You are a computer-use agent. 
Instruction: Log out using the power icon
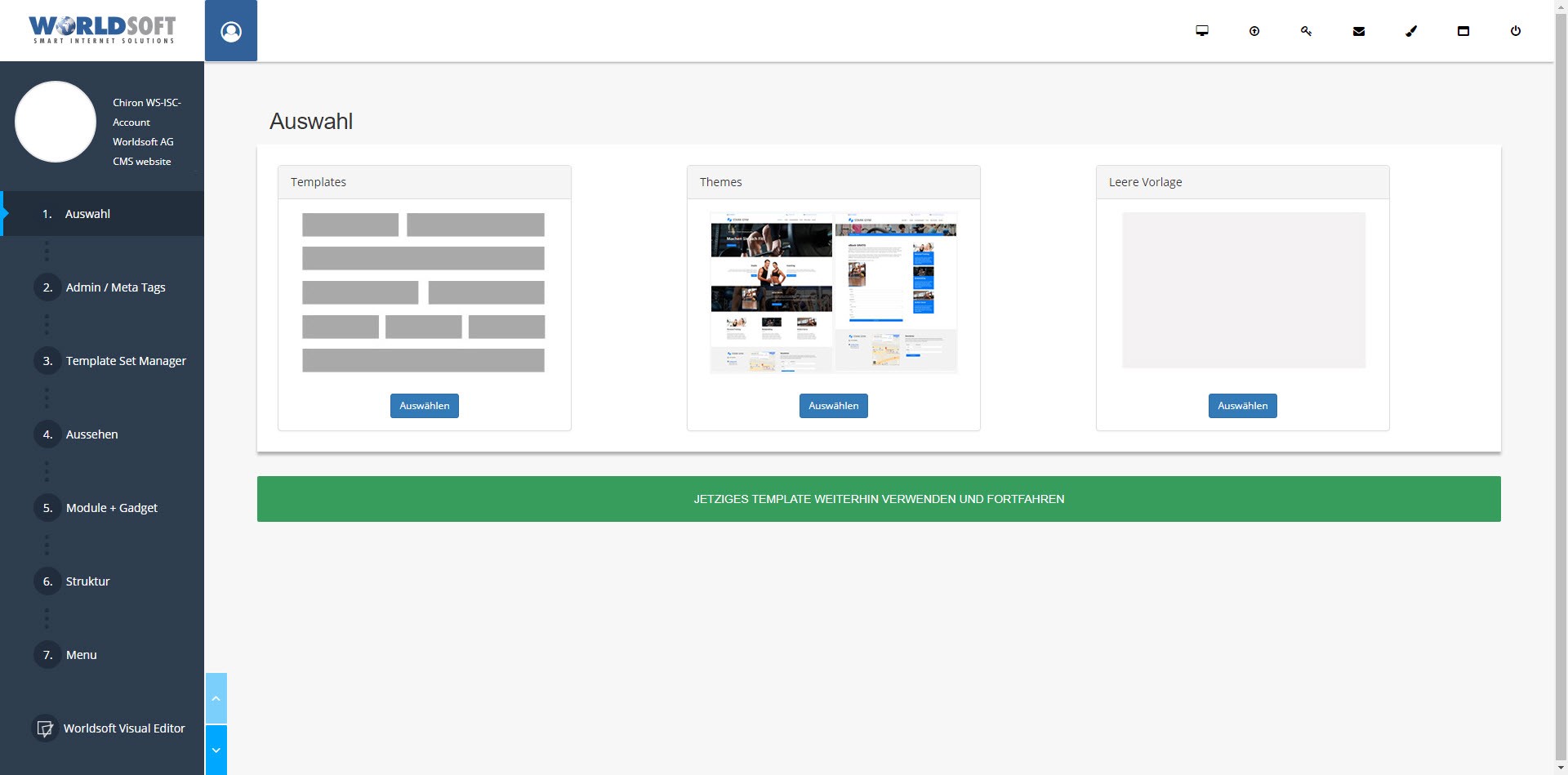pyautogui.click(x=1516, y=30)
